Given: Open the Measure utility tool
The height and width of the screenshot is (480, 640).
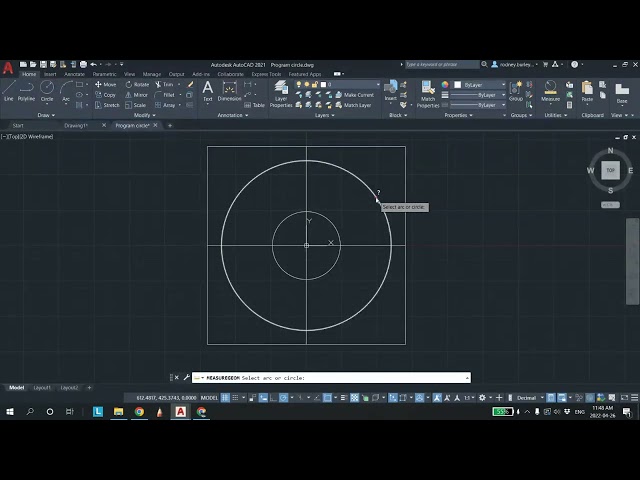Looking at the screenshot, I should 550,91.
